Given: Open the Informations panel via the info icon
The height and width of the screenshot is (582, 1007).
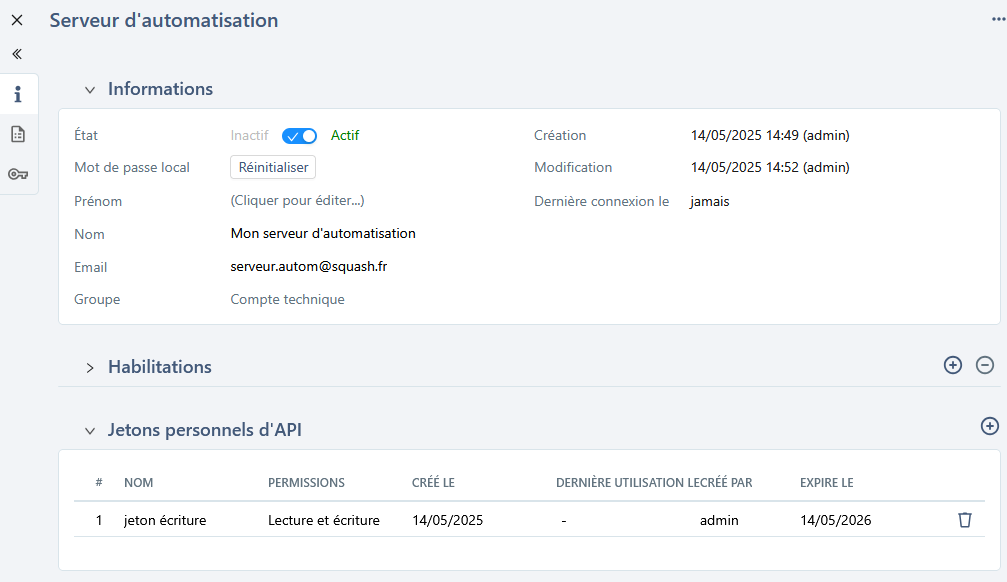Looking at the screenshot, I should [18, 93].
